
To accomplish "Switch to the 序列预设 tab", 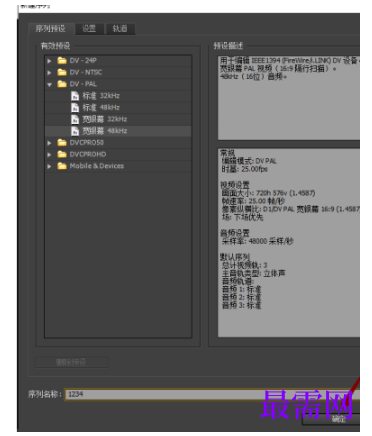I will 50,29.
